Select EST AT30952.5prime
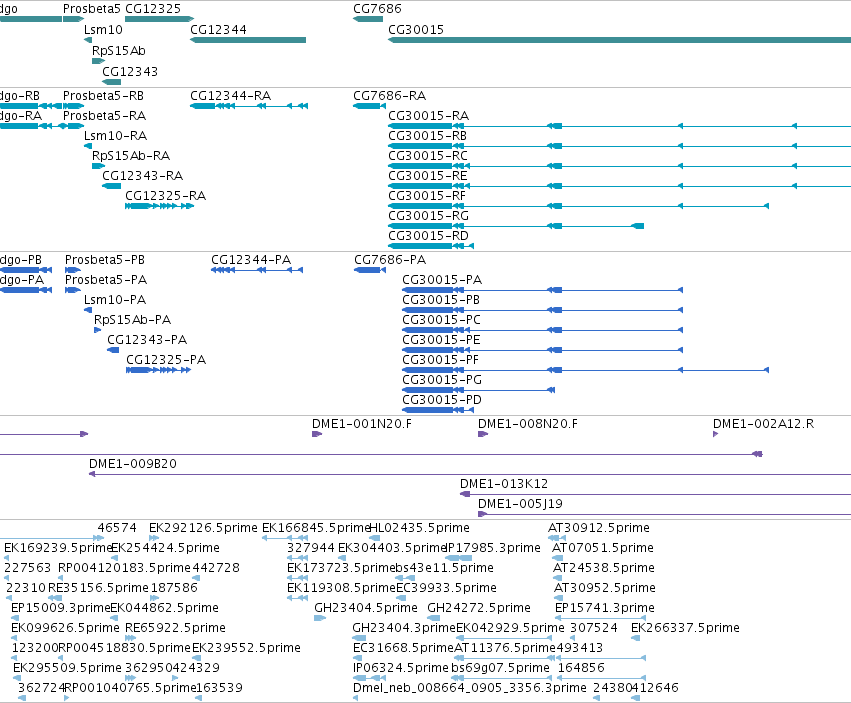This screenshot has height=703, width=851. pos(558,598)
